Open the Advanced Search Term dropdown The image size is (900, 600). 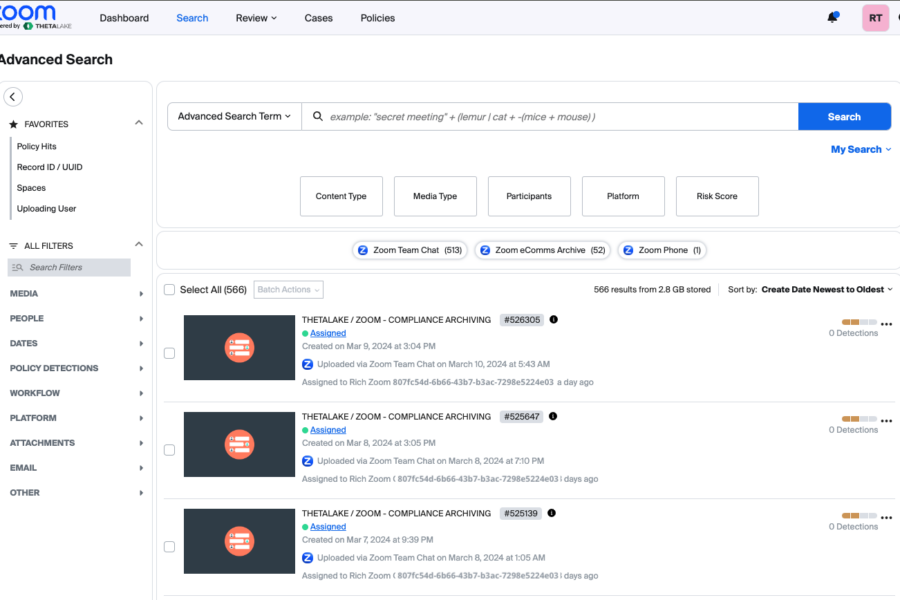234,117
